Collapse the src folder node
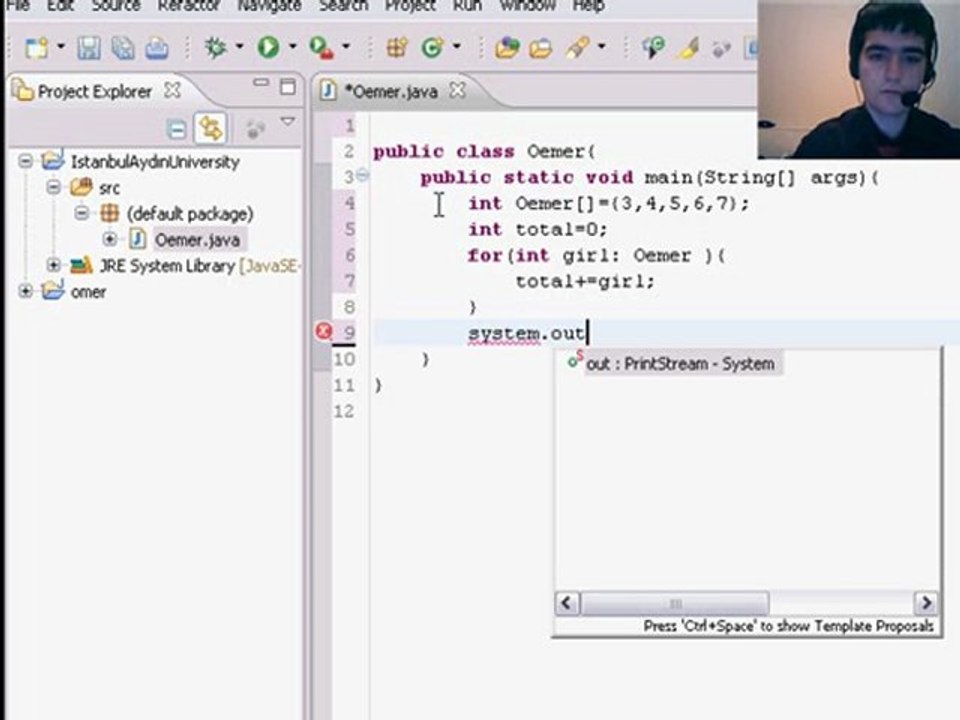Viewport: 960px width, 720px height. click(x=53, y=187)
